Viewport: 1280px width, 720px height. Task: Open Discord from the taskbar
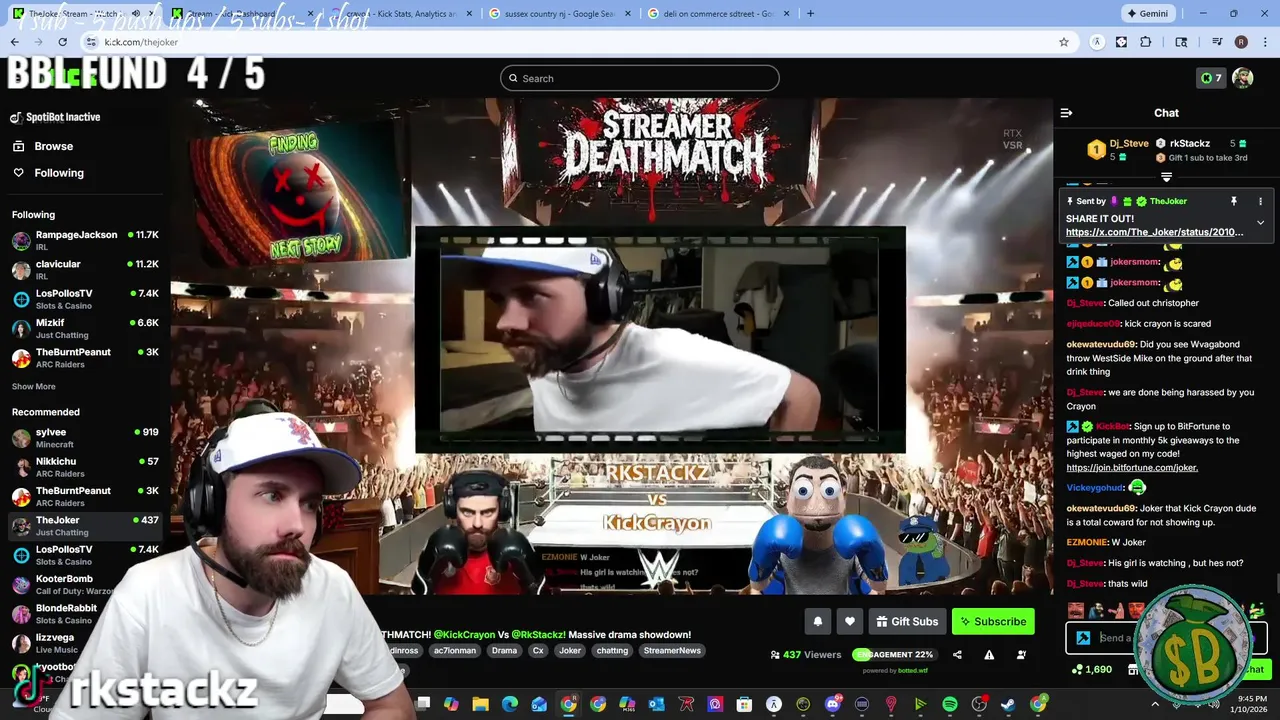point(833,704)
